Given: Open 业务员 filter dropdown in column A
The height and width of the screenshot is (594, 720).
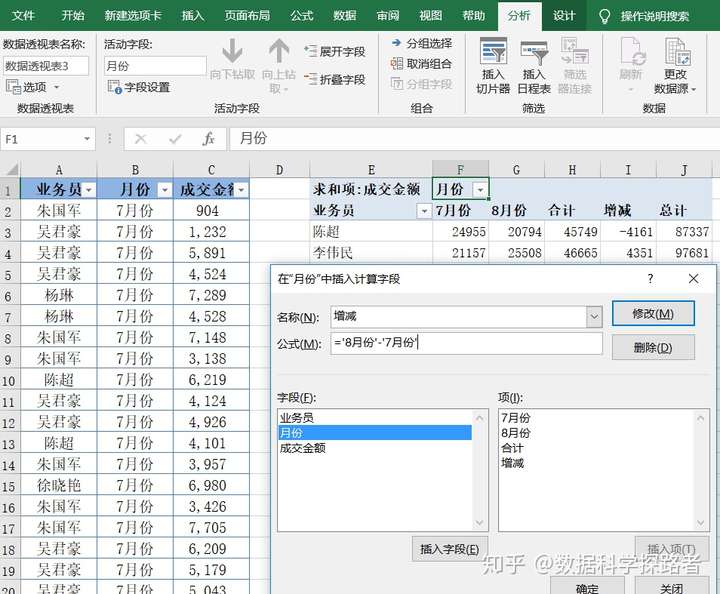Looking at the screenshot, I should (89, 190).
